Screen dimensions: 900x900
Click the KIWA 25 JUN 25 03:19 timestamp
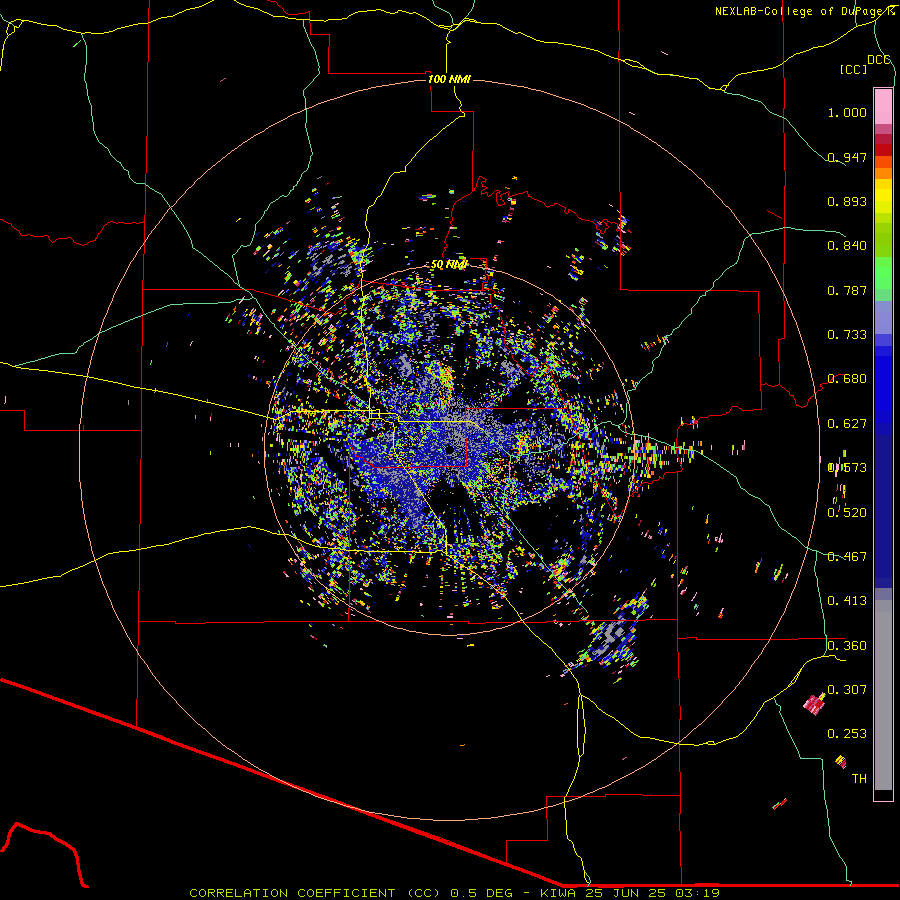pyautogui.click(x=630, y=893)
